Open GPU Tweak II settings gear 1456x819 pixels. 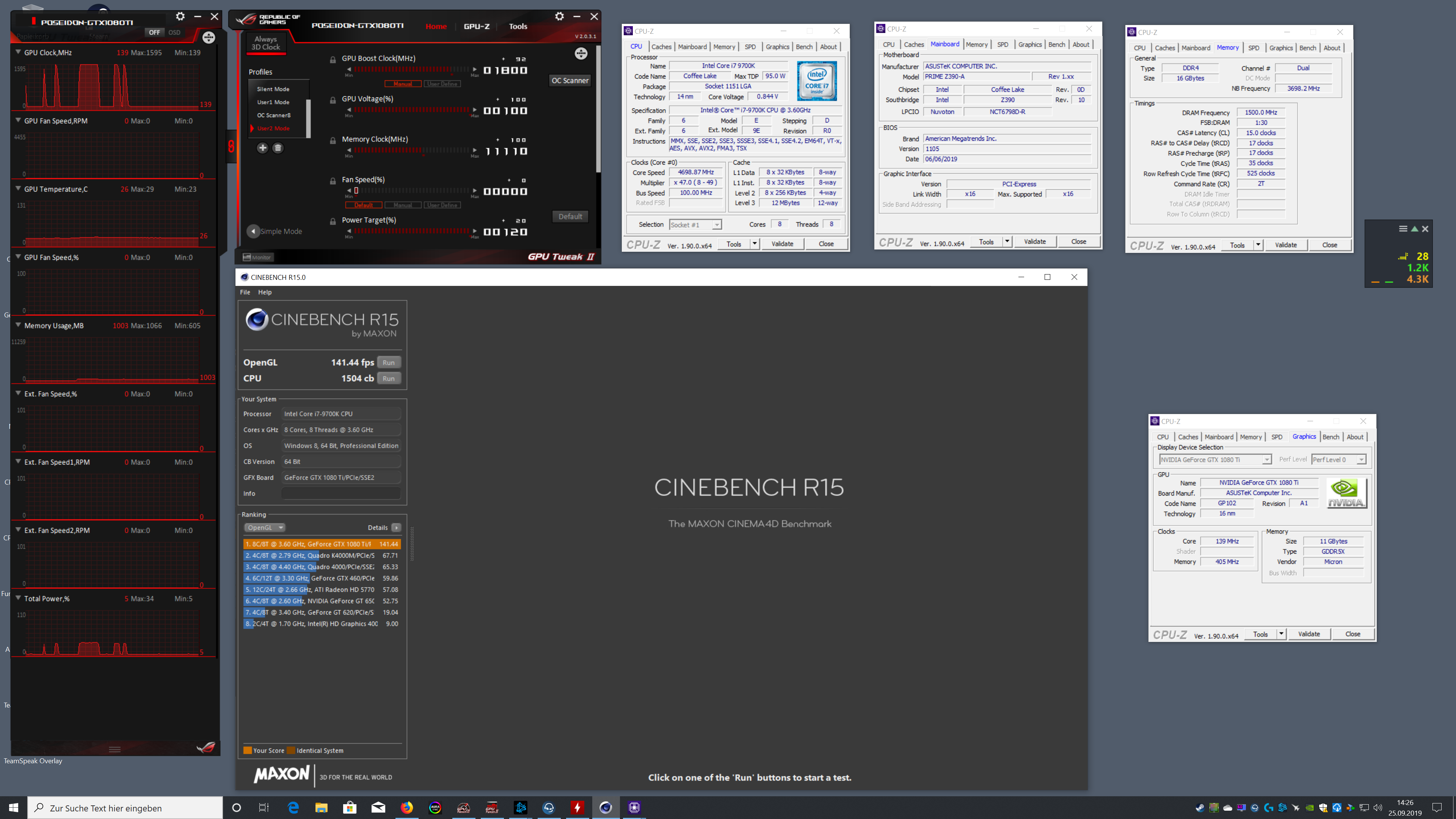tap(559, 16)
